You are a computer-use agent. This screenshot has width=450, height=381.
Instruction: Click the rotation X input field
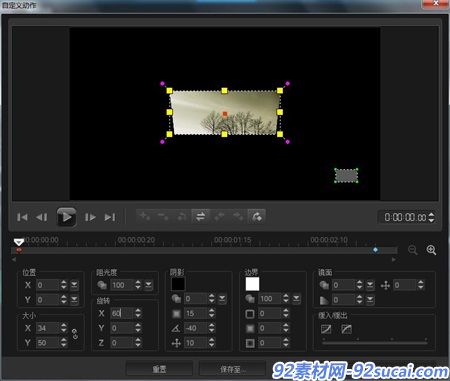pyautogui.click(x=122, y=313)
